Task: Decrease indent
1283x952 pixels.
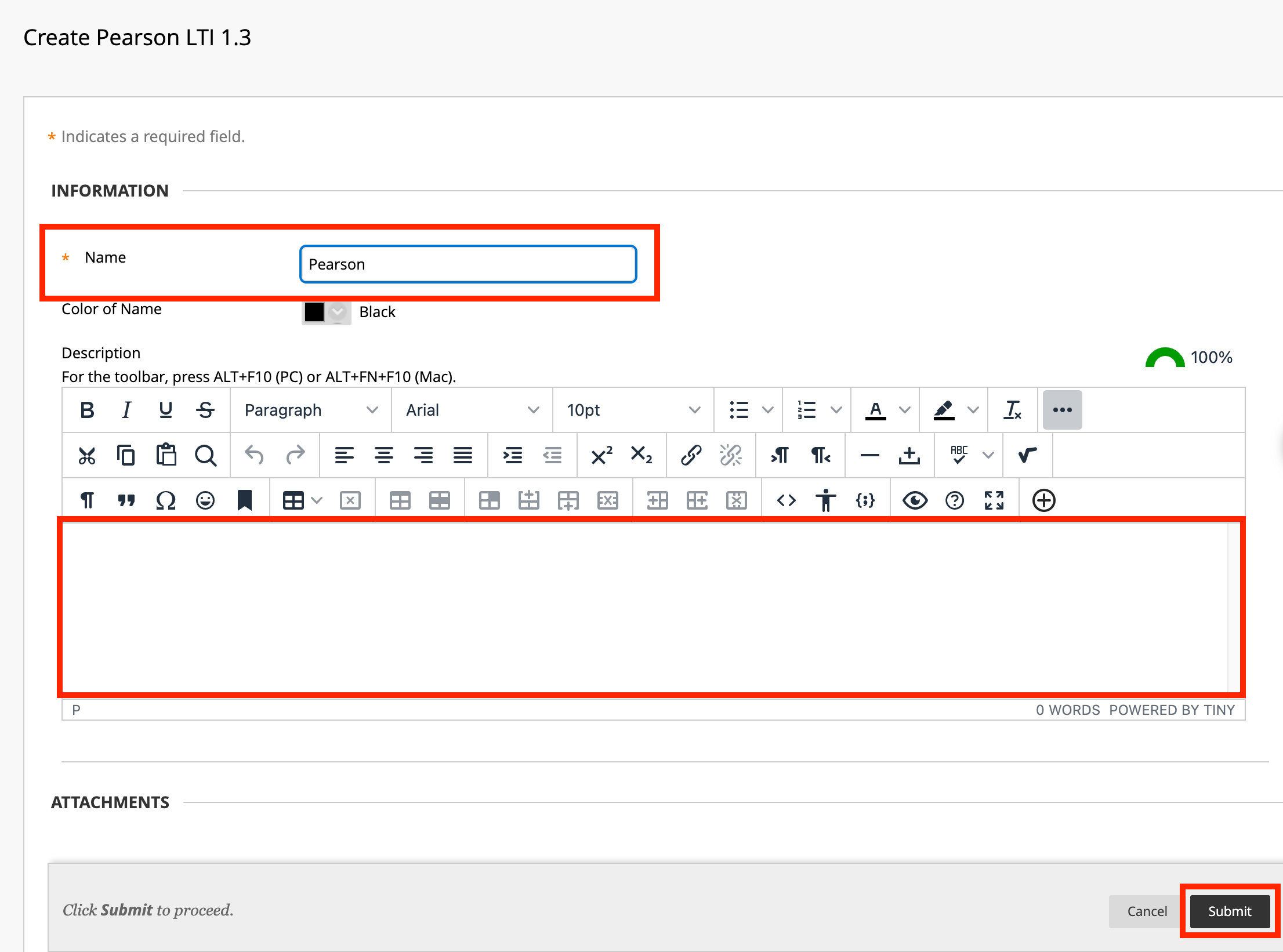Action: (552, 455)
